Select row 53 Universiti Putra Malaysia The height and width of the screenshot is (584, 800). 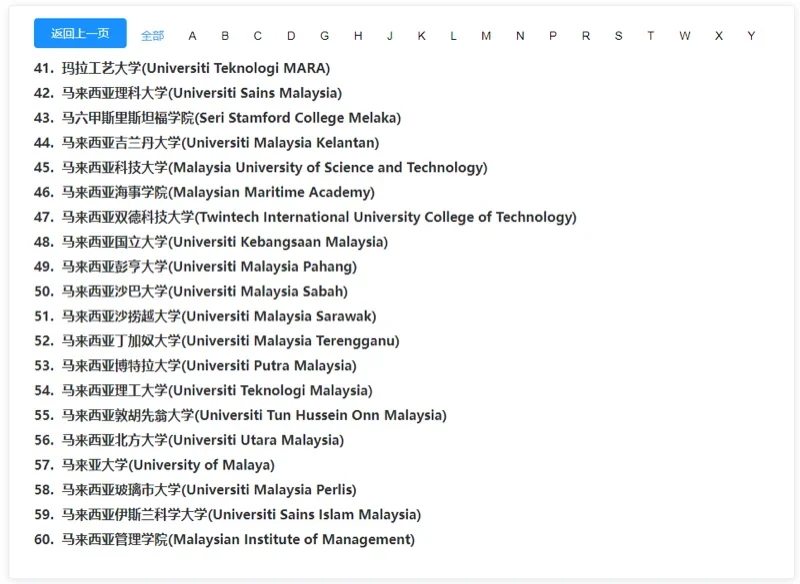click(195, 366)
